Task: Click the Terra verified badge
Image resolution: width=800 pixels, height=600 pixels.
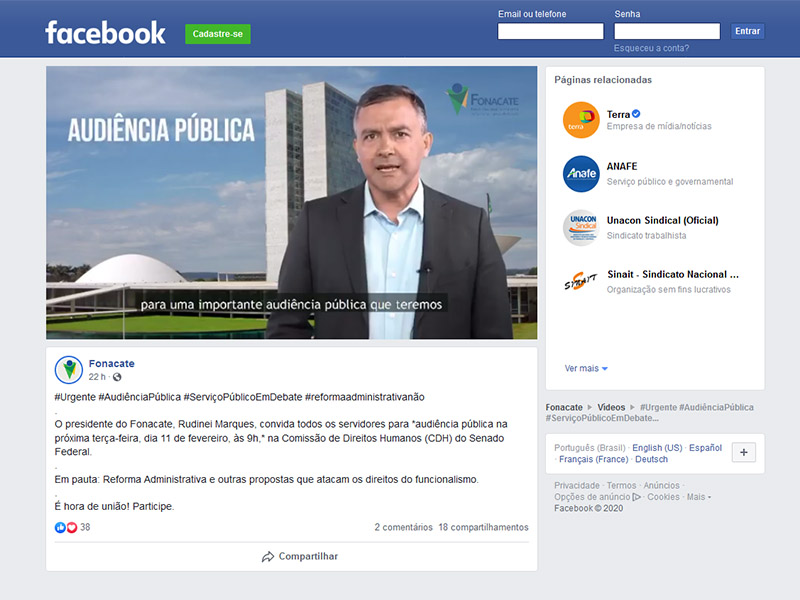Action: click(x=636, y=114)
